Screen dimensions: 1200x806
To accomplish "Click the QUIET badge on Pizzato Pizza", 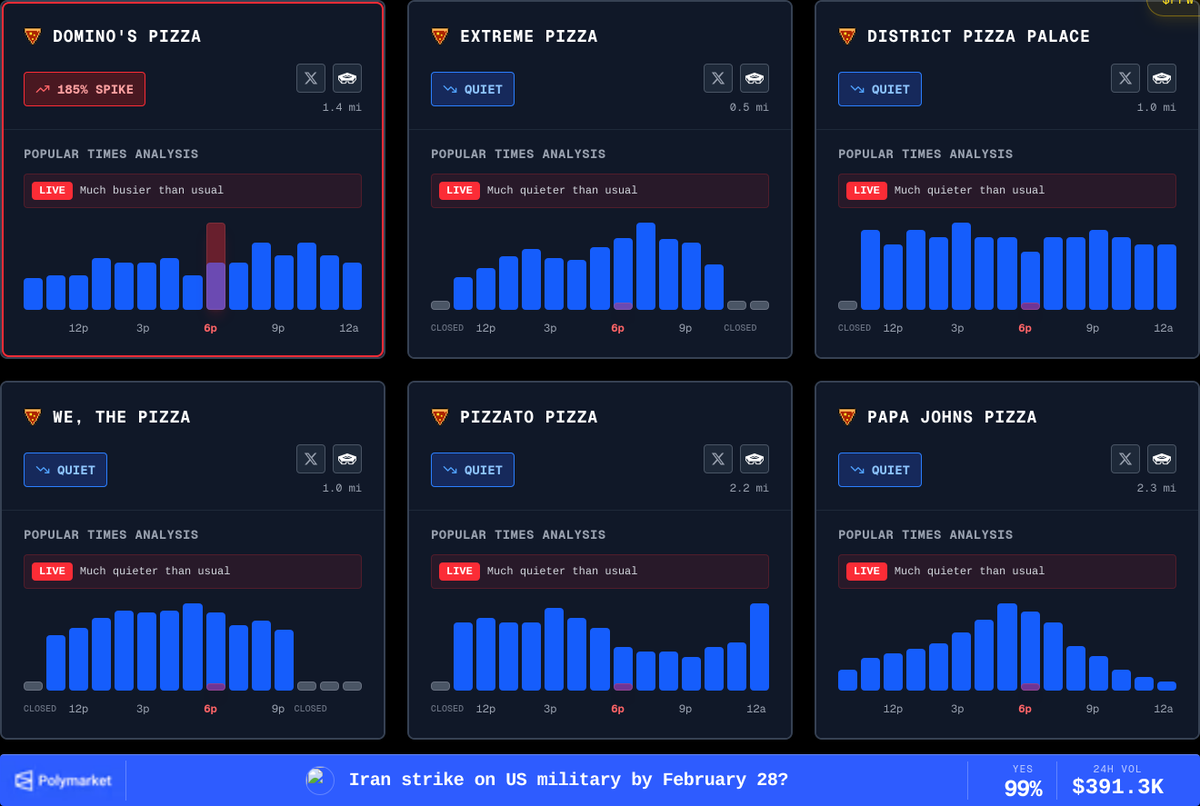I will pos(472,470).
